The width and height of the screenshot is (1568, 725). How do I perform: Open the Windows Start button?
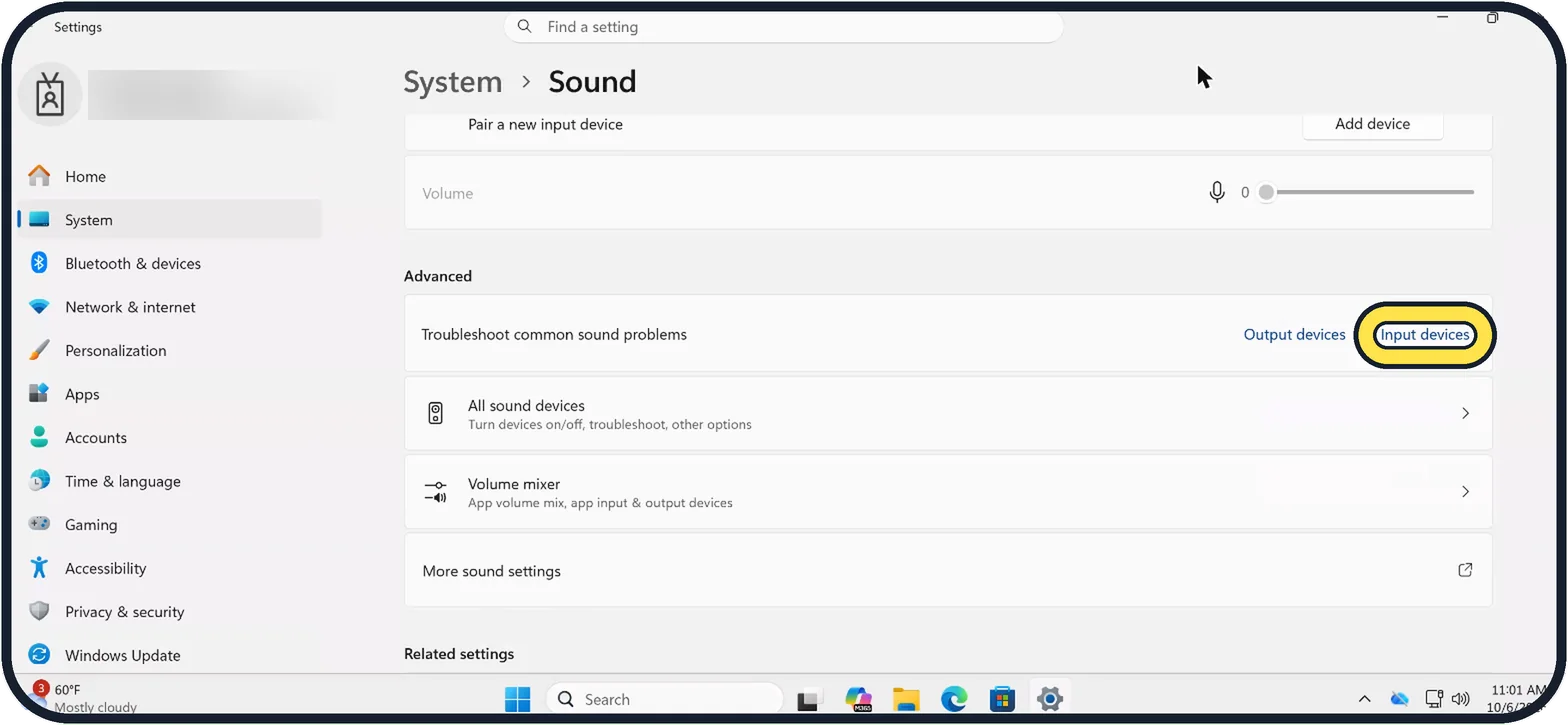[x=518, y=699]
